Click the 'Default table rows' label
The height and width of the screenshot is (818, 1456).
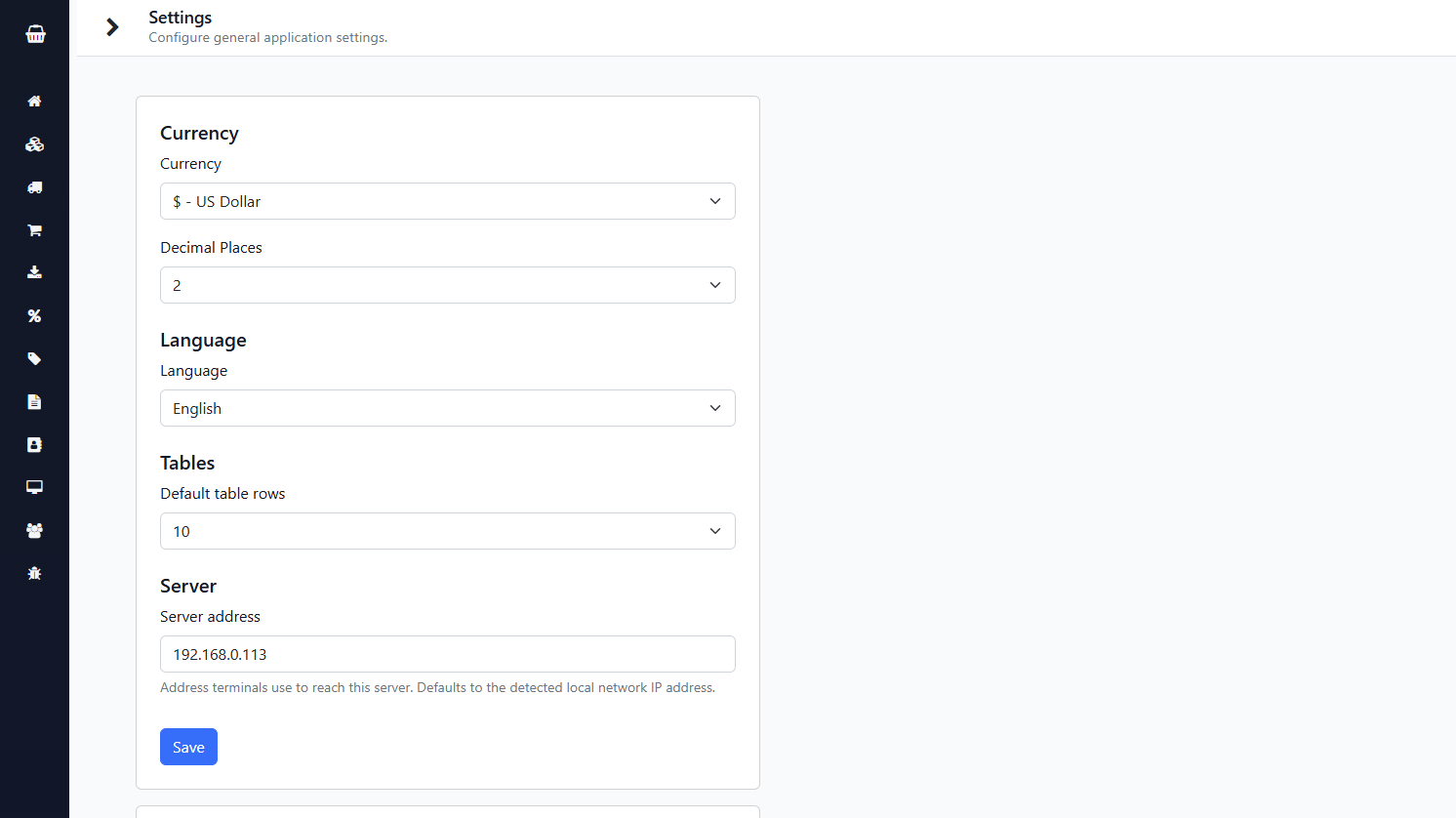point(222,494)
